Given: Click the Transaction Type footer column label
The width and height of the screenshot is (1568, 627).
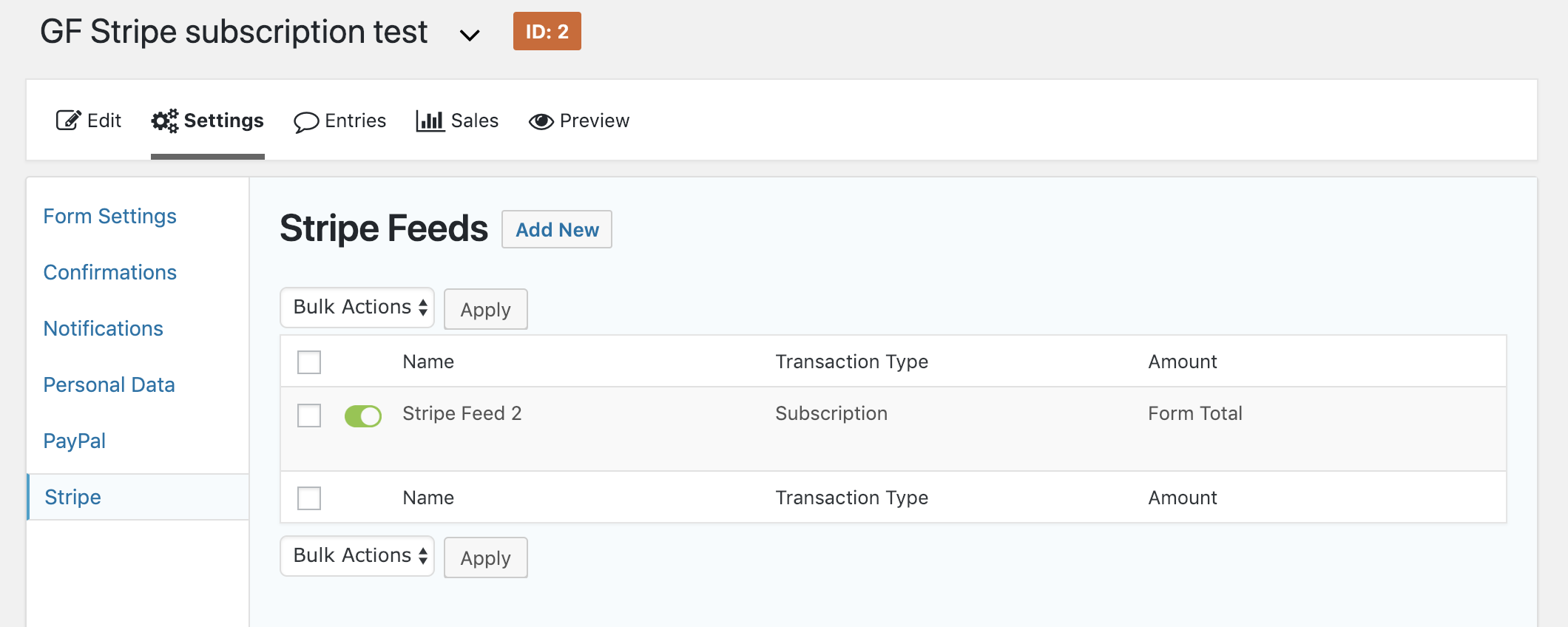Looking at the screenshot, I should [852, 498].
